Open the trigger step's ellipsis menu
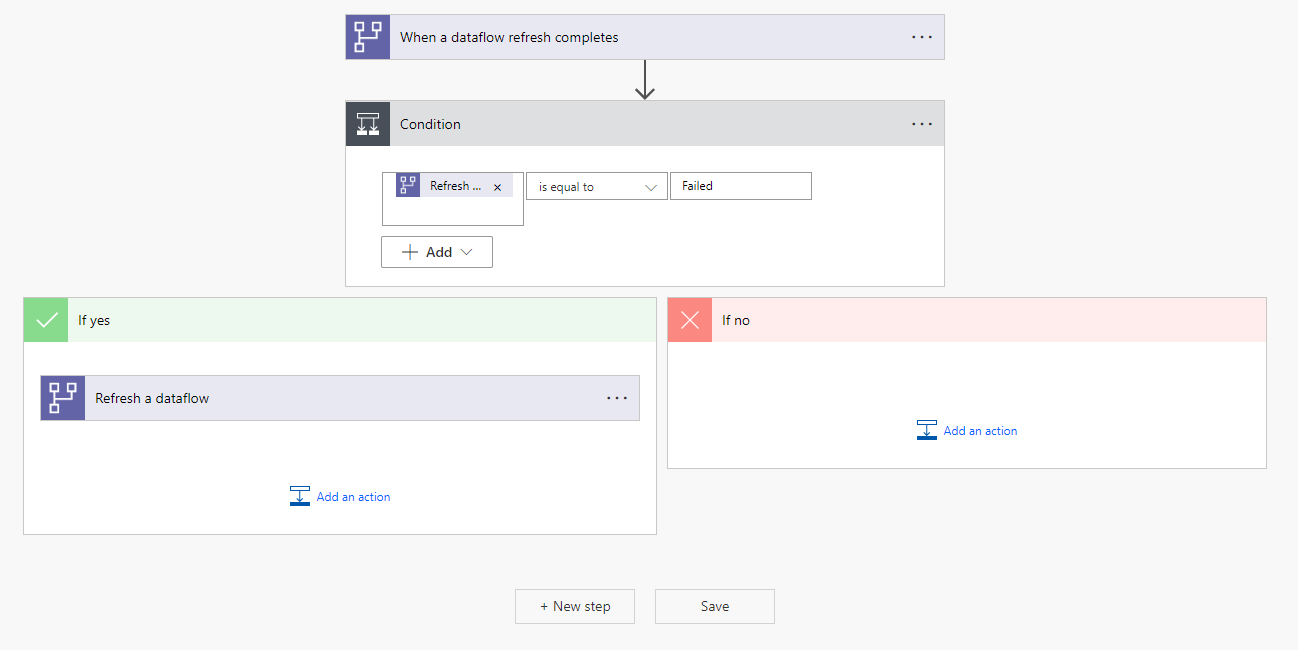Image resolution: width=1298 pixels, height=650 pixels. click(x=921, y=37)
